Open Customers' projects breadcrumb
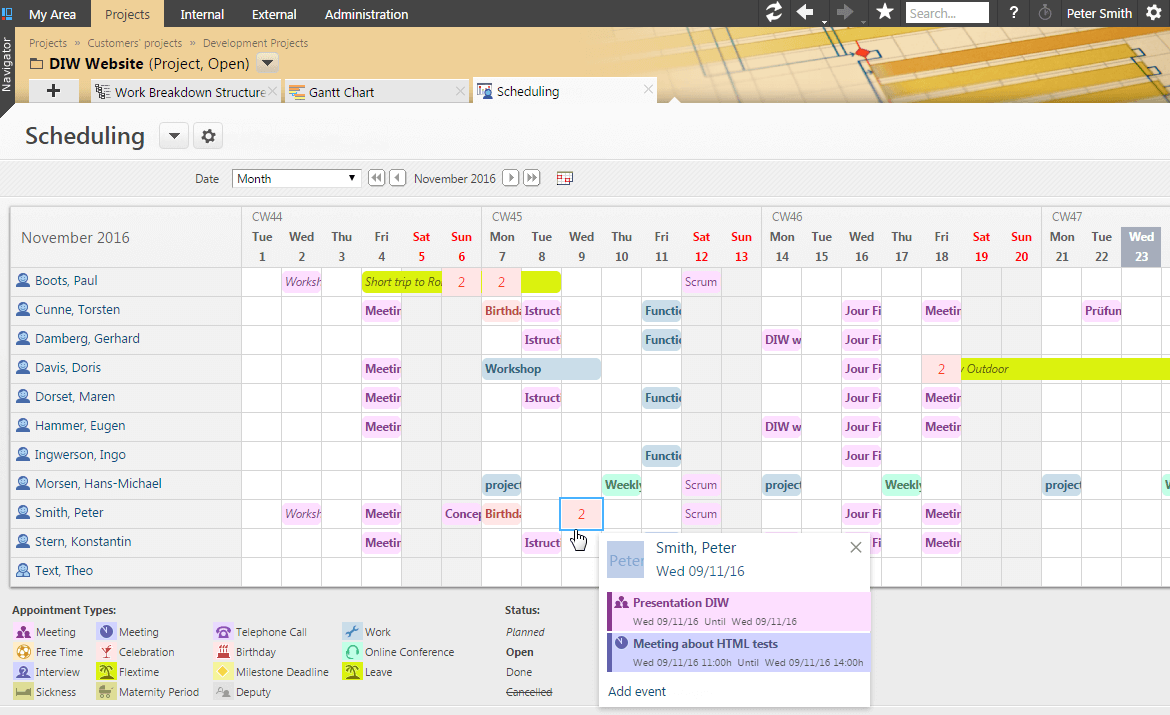The height and width of the screenshot is (715, 1170). pyautogui.click(x=134, y=43)
